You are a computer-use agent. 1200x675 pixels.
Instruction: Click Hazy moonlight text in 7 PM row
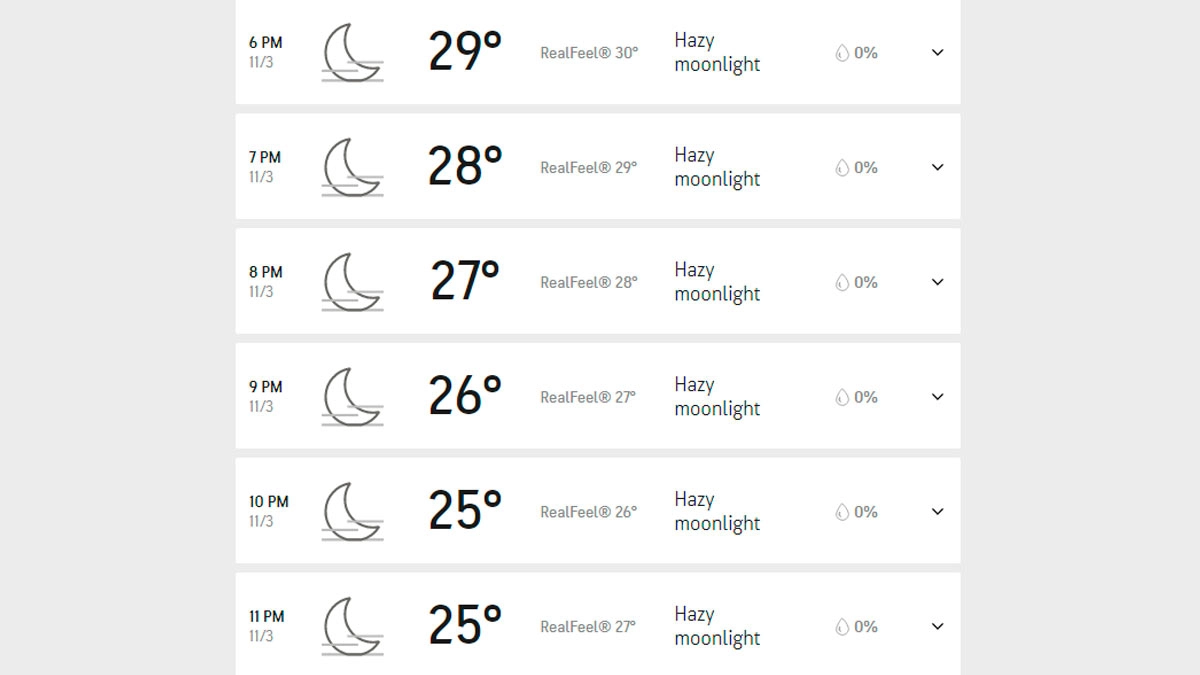point(716,167)
